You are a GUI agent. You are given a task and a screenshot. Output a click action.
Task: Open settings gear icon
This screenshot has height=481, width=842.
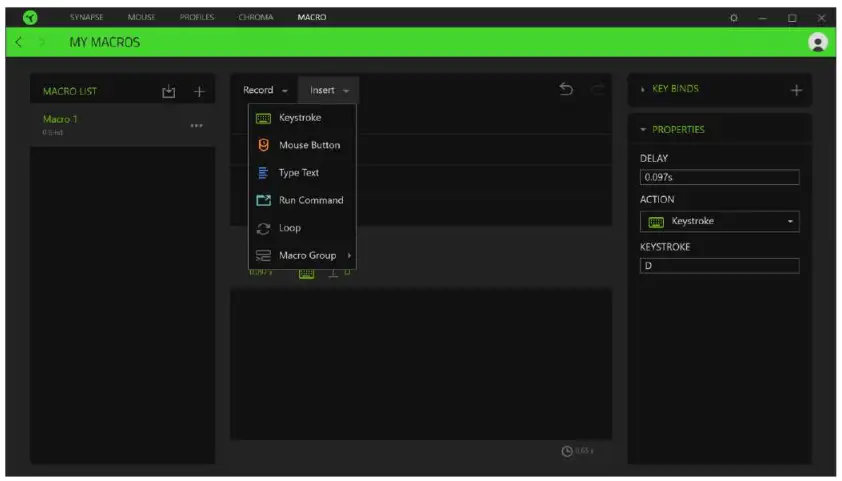734,18
